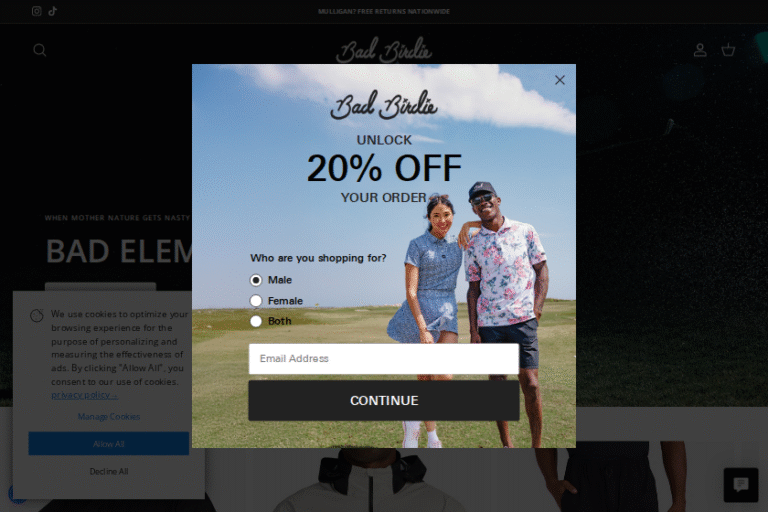Focus the Email Address field

coord(384,359)
